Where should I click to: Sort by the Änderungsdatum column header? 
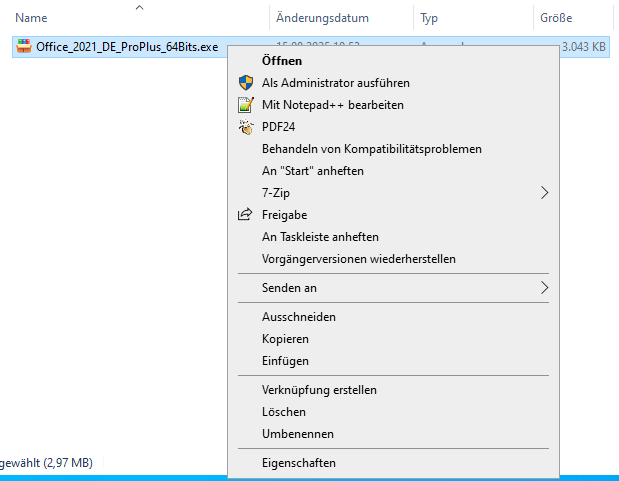tap(322, 18)
